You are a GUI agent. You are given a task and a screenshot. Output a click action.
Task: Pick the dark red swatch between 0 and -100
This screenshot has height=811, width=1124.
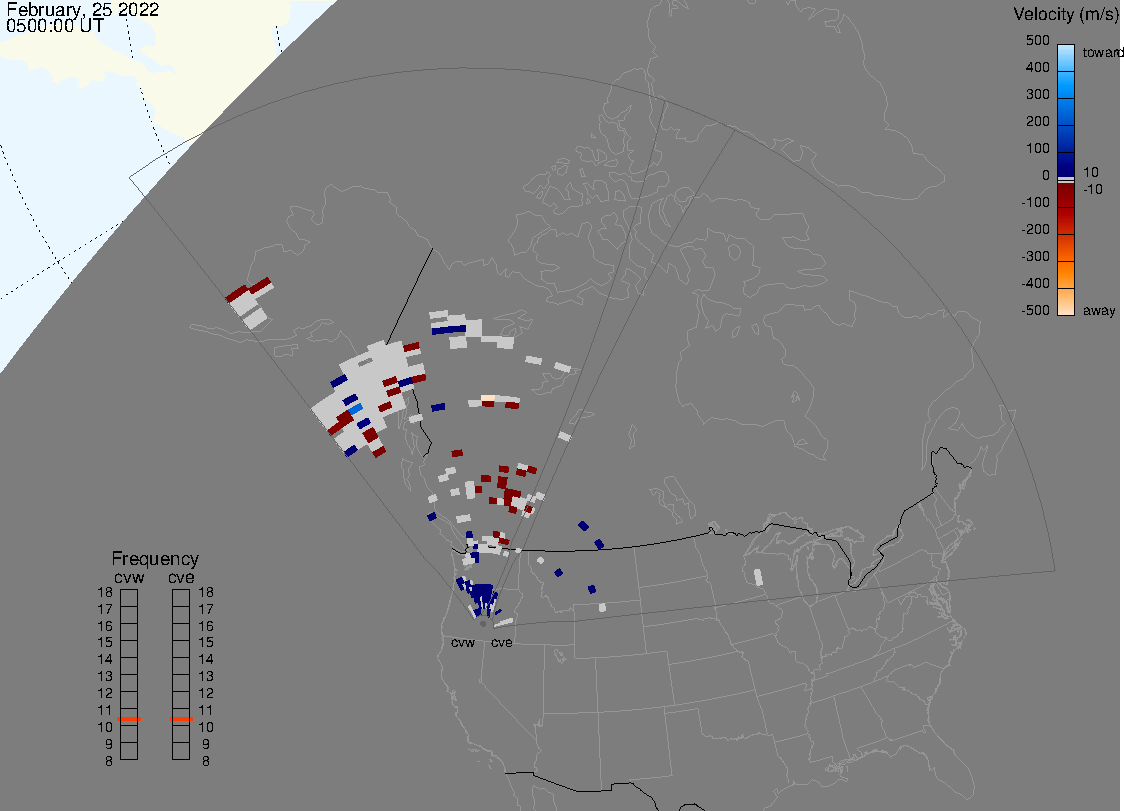point(1066,195)
